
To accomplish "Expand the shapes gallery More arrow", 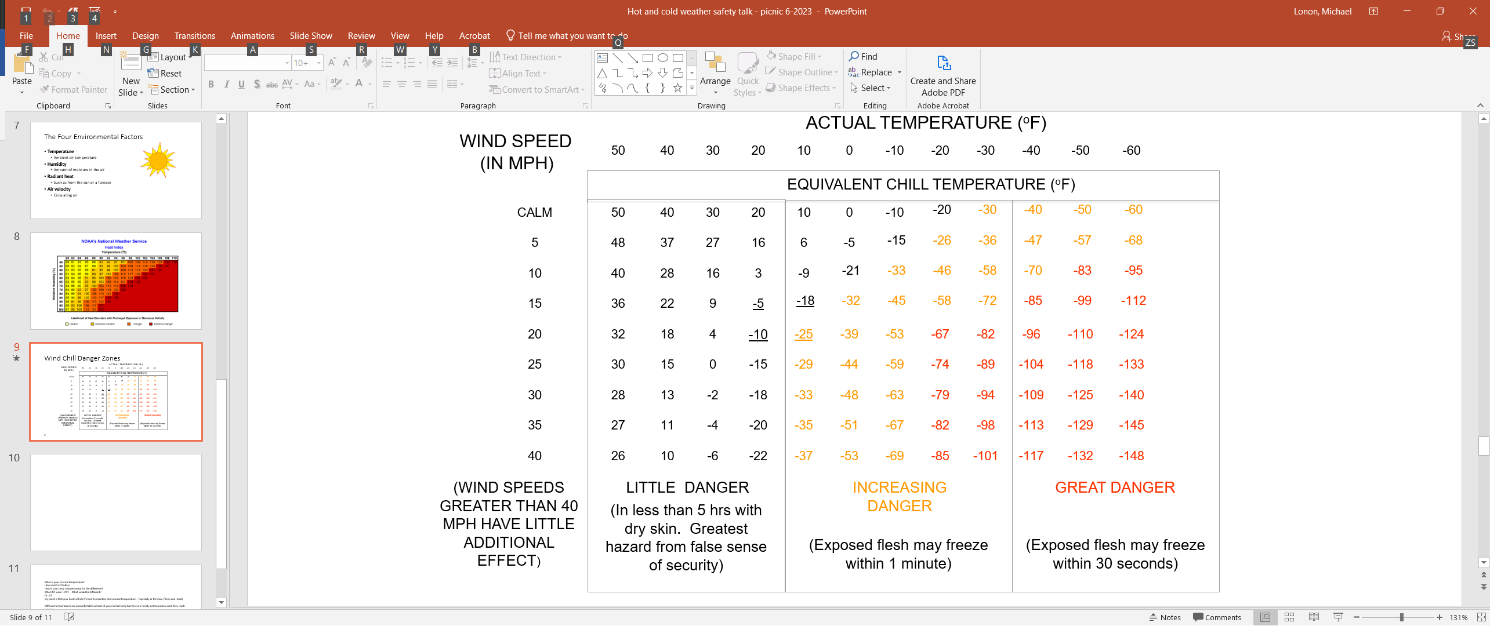I will [x=692, y=88].
